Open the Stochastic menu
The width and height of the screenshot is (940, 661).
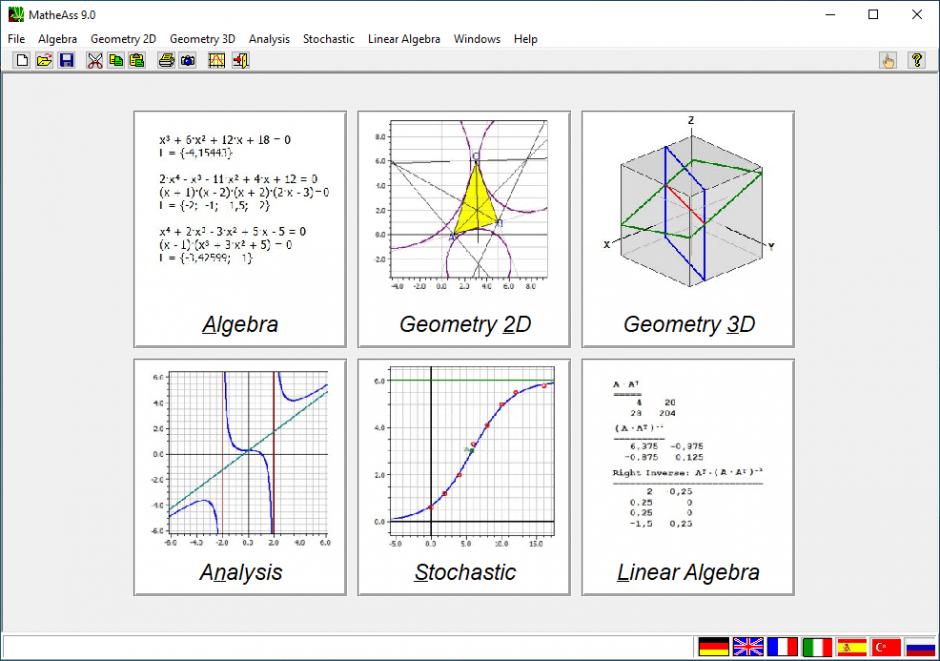[x=329, y=39]
